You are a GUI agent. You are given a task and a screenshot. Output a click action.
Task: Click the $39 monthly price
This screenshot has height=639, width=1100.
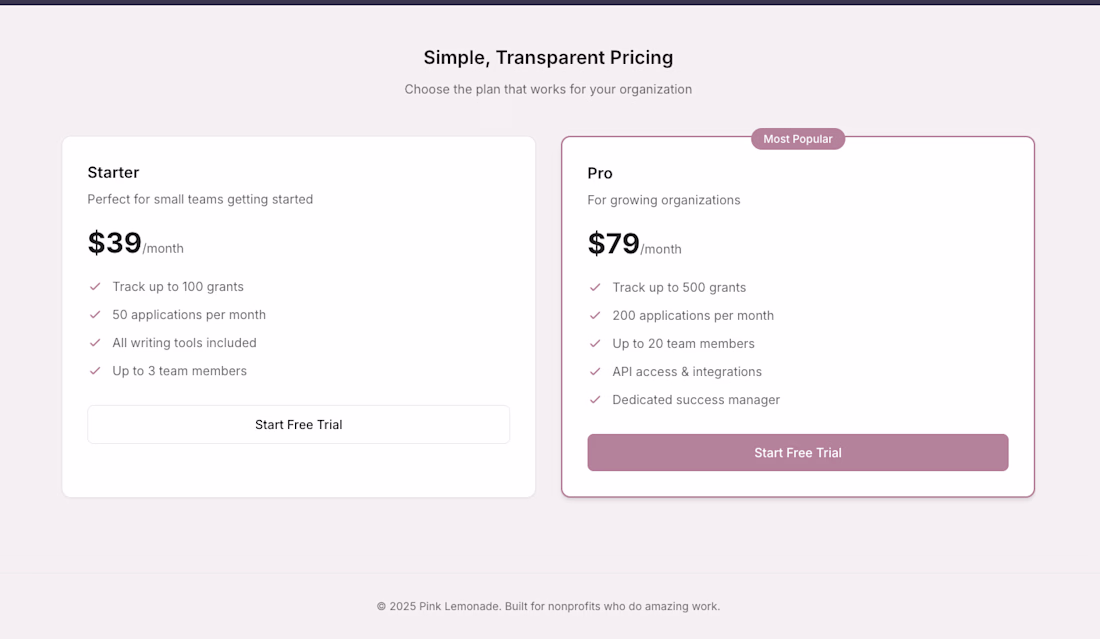pos(115,243)
